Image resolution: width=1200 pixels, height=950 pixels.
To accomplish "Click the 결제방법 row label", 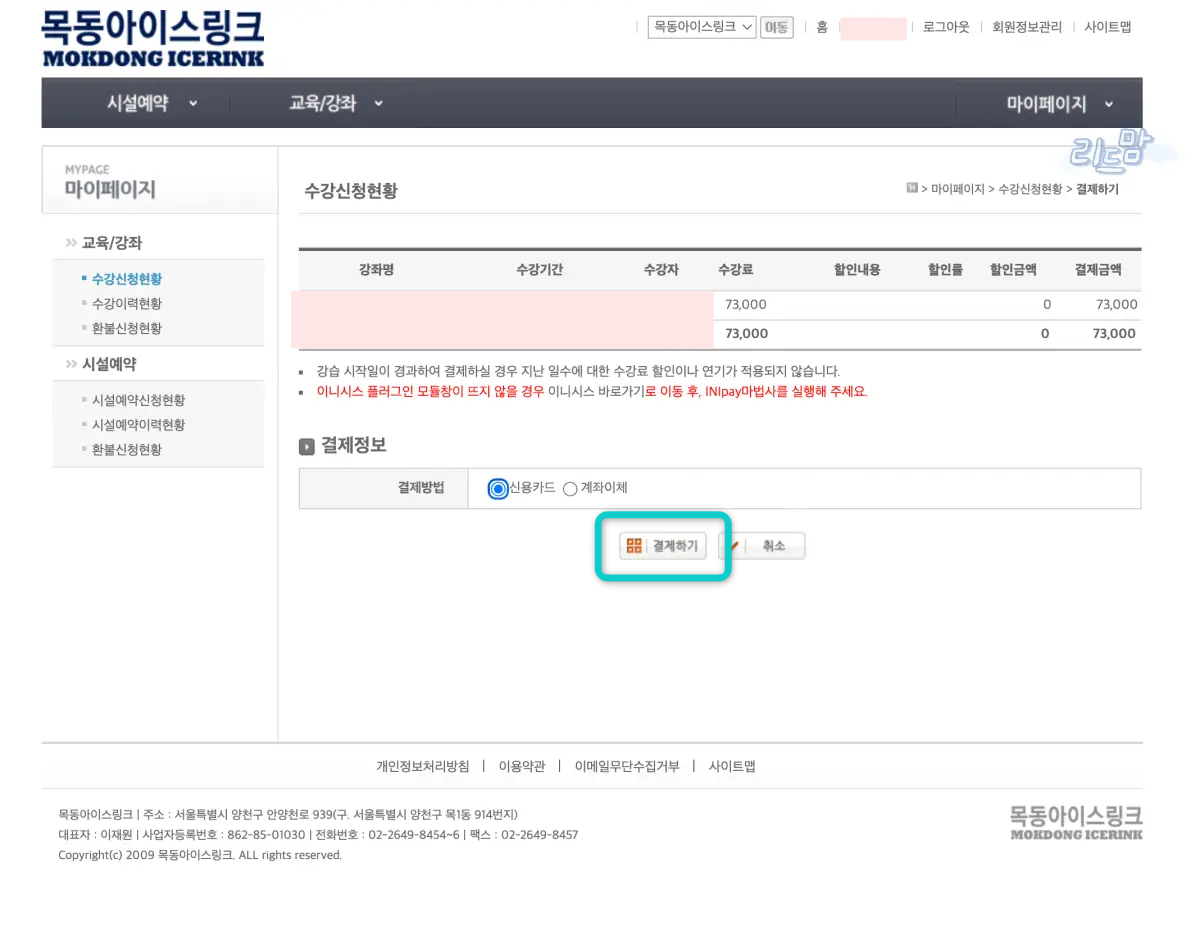I will point(421,488).
